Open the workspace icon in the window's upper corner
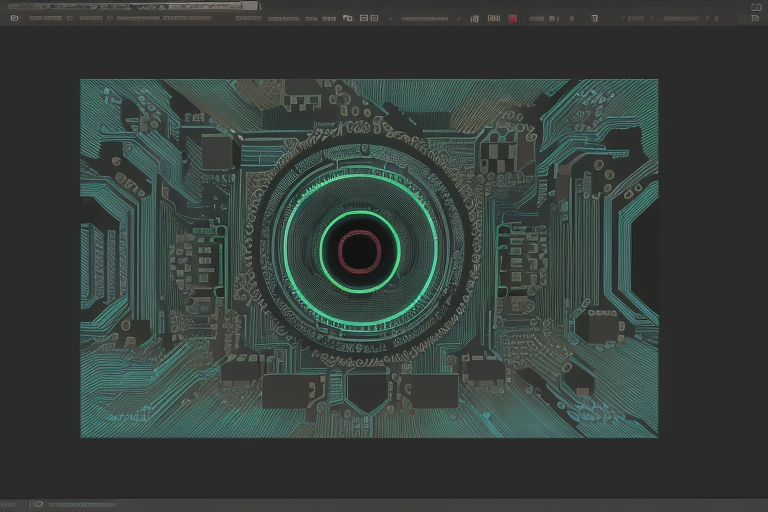 [x=756, y=6]
